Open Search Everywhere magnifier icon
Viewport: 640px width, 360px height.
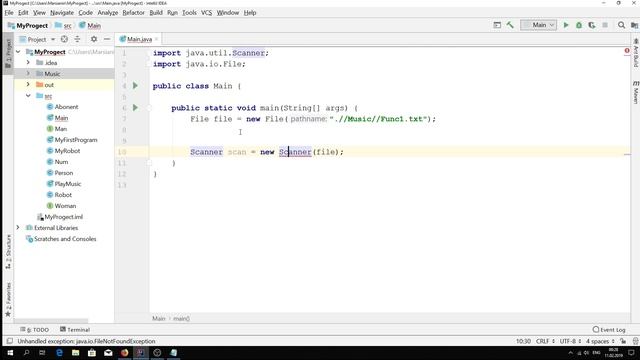pyautogui.click(x=621, y=25)
